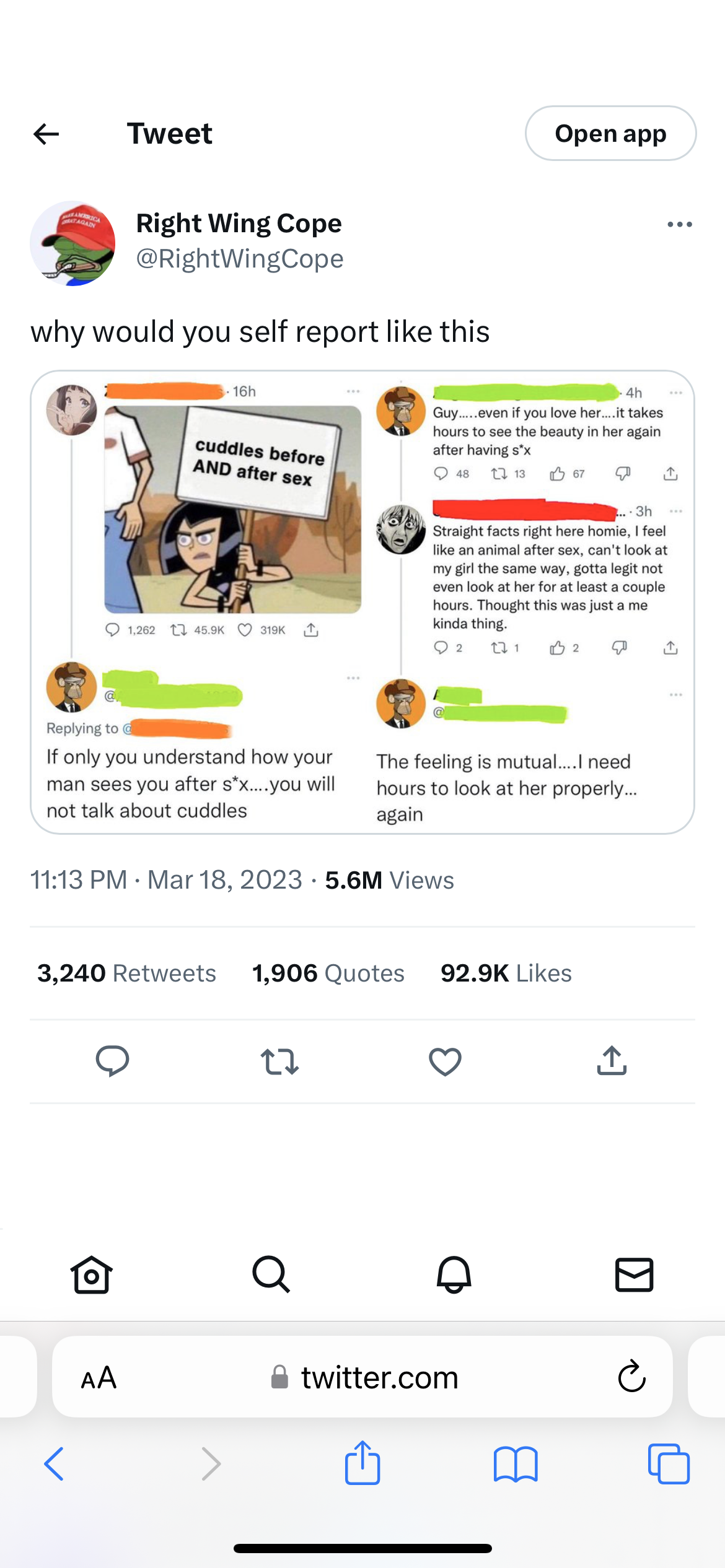
Task: Open Safari bookmarks book icon
Action: (516, 1464)
